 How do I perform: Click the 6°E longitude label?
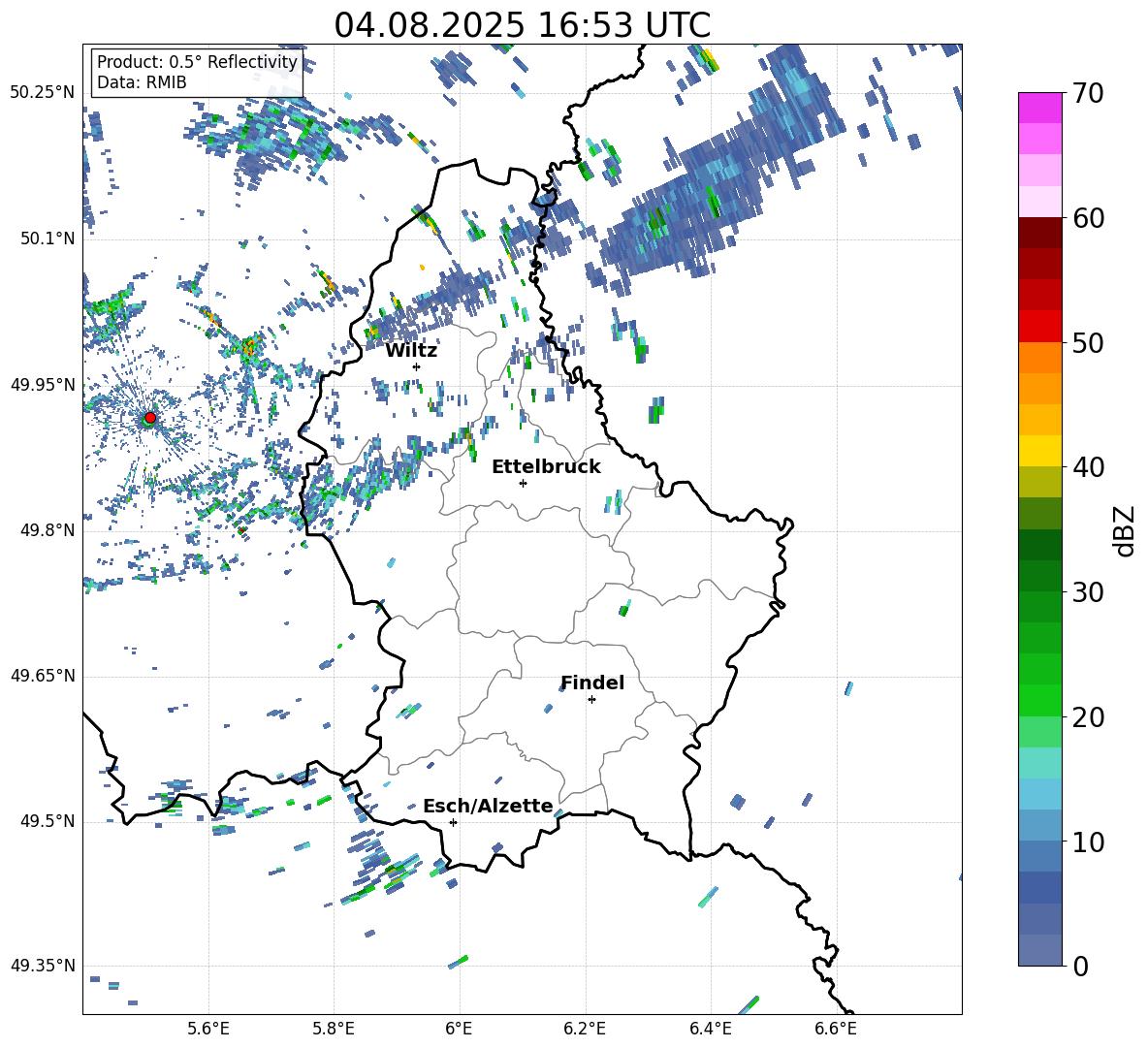tap(459, 1029)
